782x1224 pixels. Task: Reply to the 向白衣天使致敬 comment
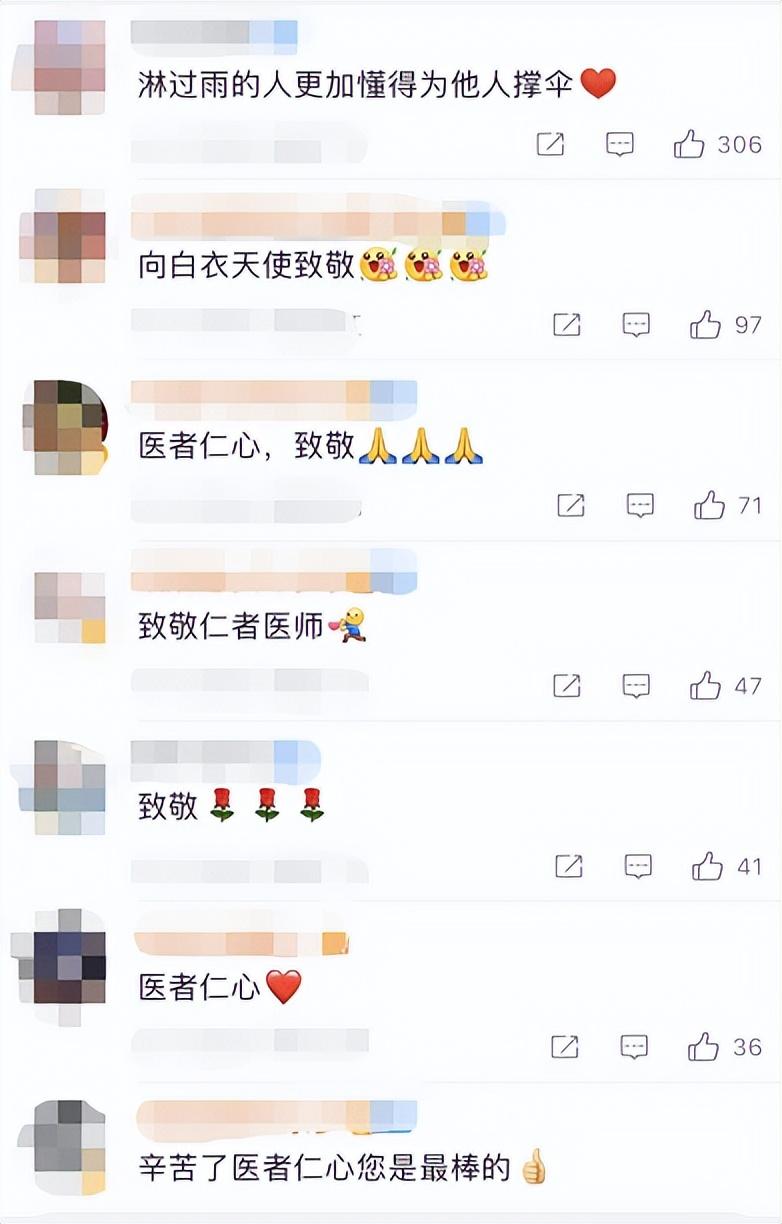(636, 325)
